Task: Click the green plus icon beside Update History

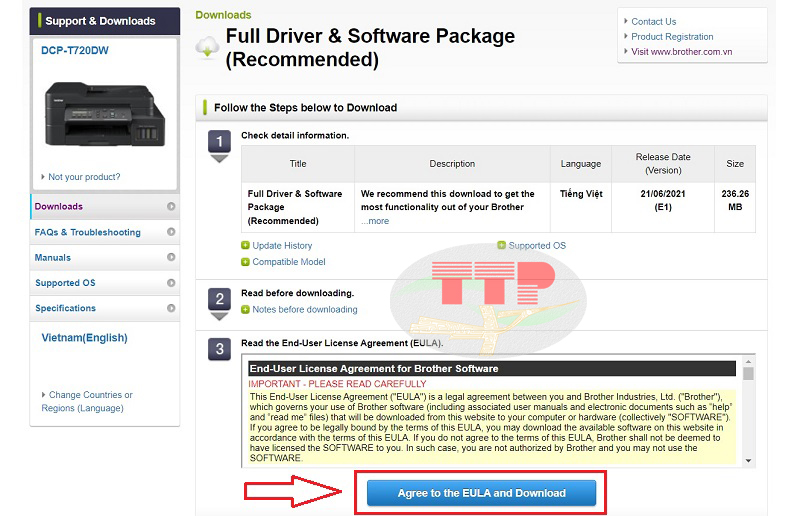Action: [245, 245]
